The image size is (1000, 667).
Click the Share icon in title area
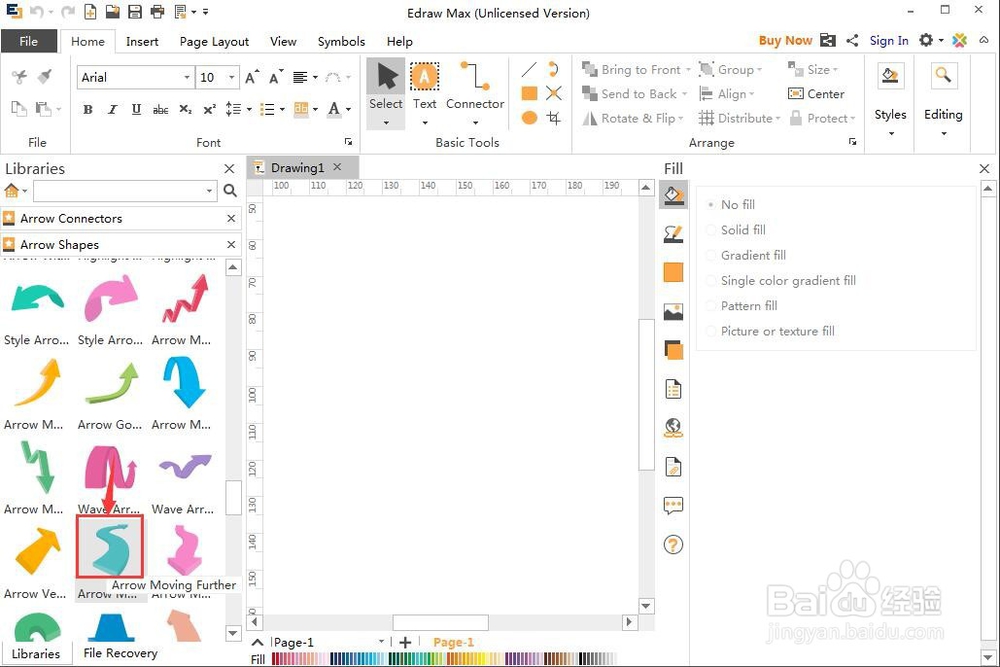[852, 40]
